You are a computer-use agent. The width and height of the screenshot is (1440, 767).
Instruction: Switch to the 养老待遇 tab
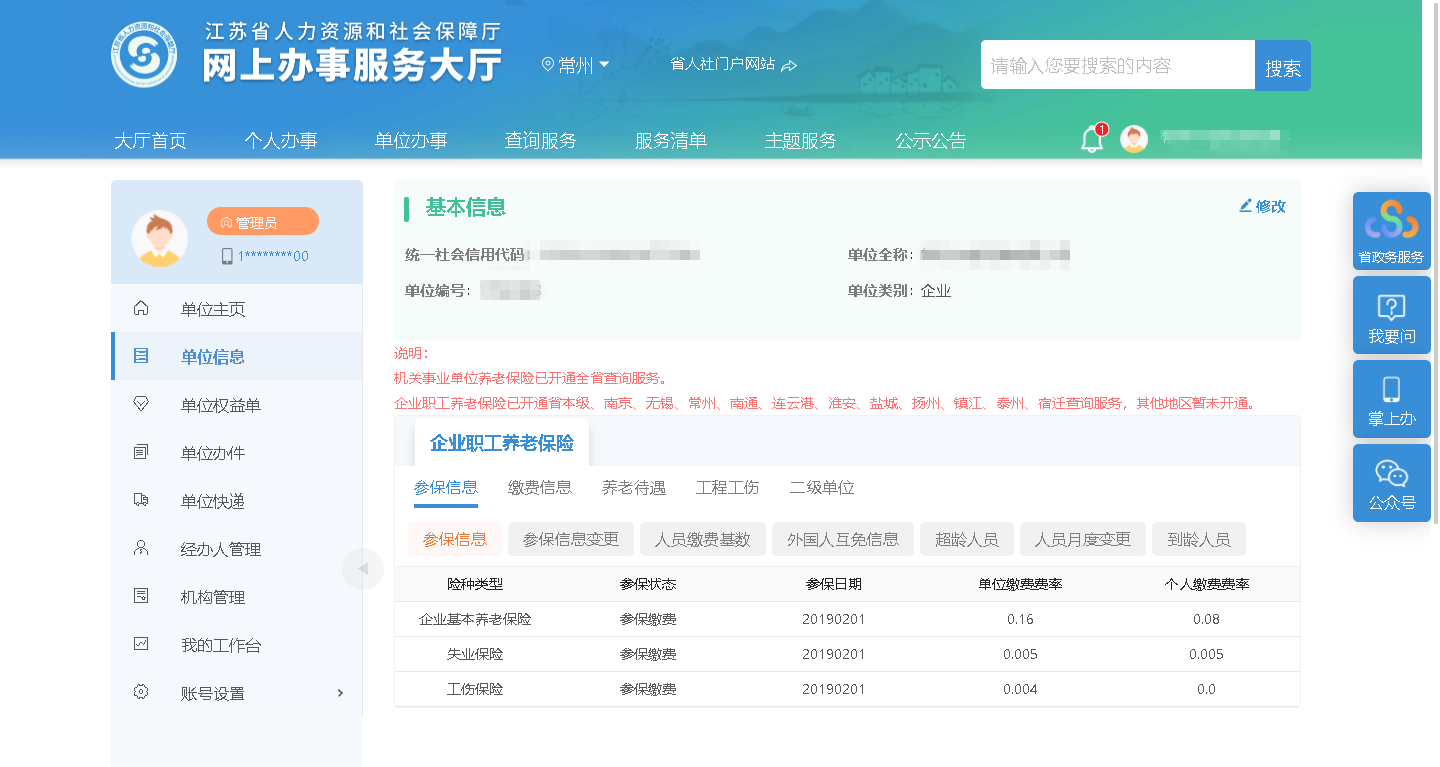click(633, 488)
